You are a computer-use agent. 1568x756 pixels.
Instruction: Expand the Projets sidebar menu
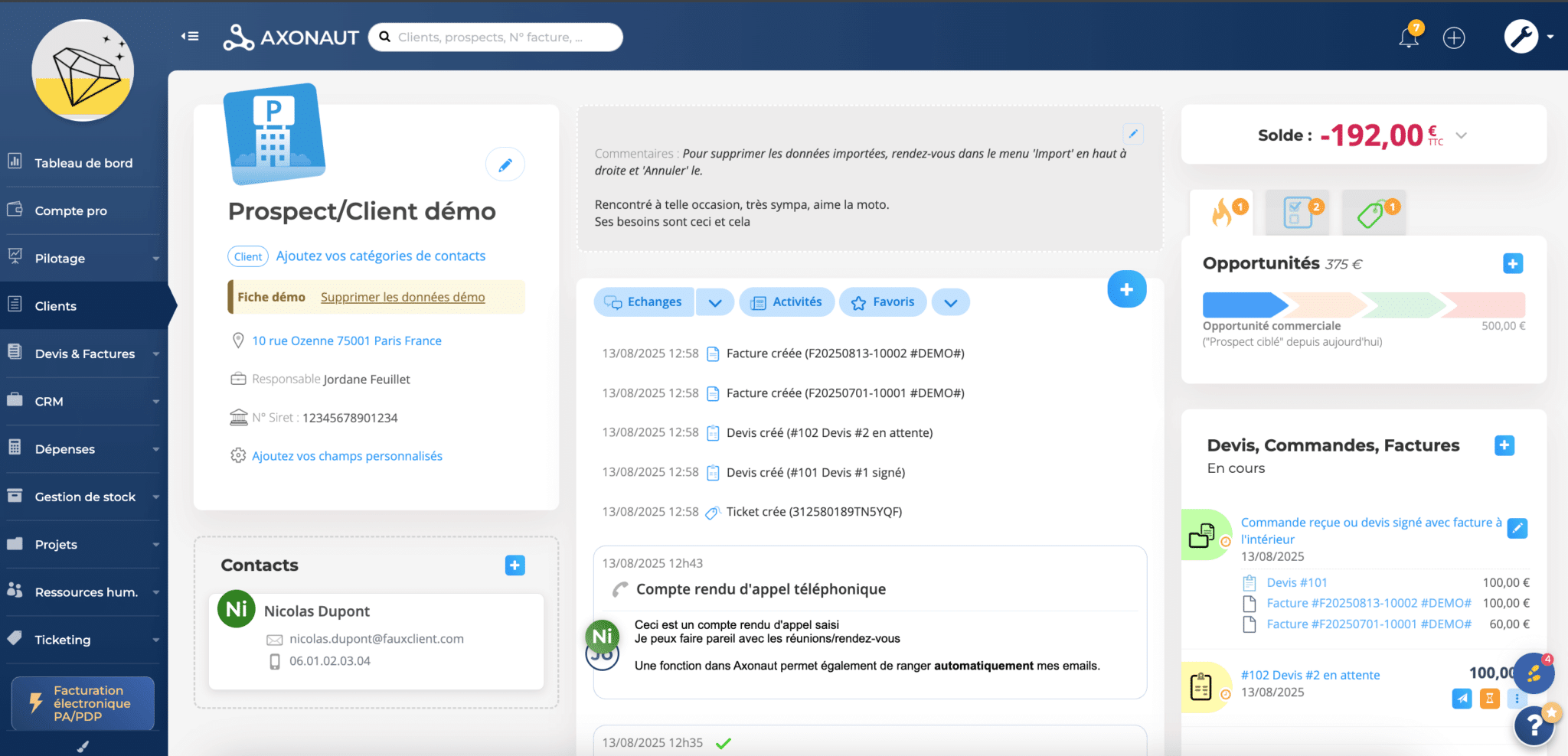pos(156,545)
